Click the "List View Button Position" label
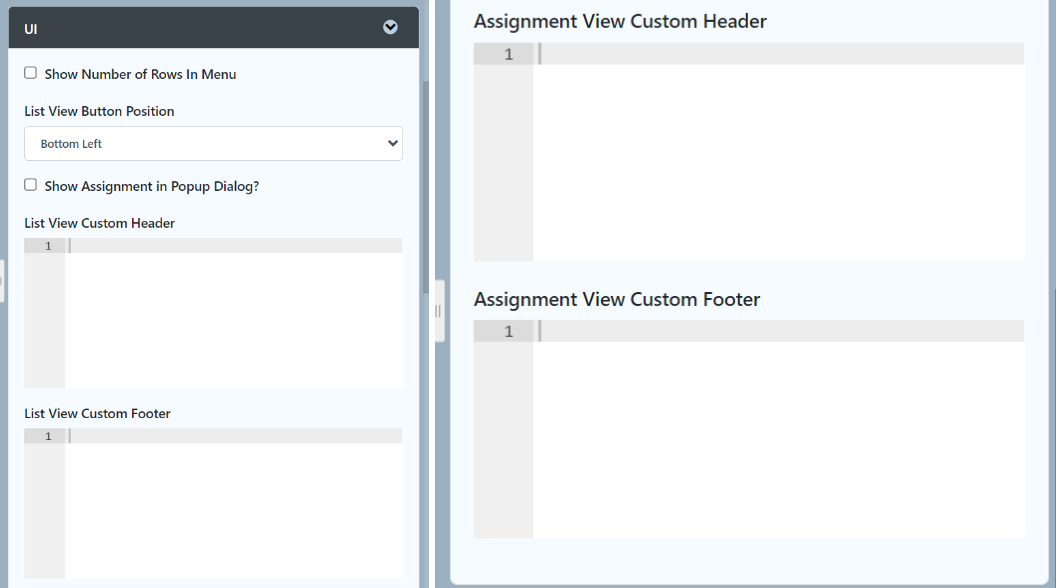Image resolution: width=1056 pixels, height=588 pixels. point(99,111)
